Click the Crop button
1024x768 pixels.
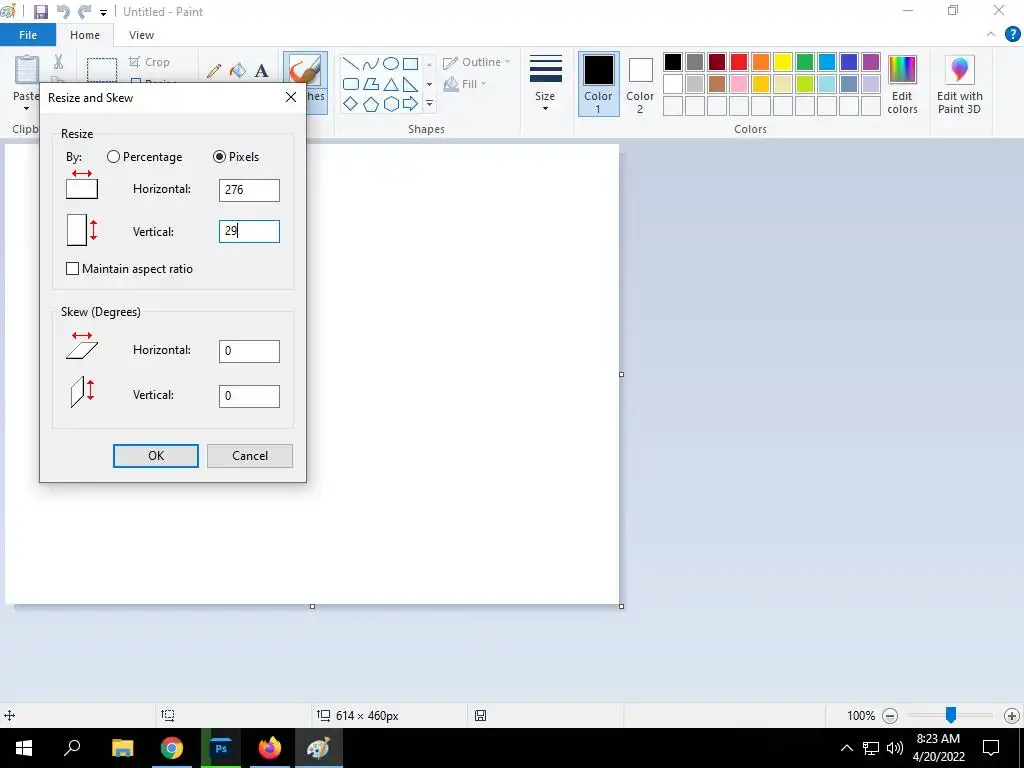(x=150, y=62)
